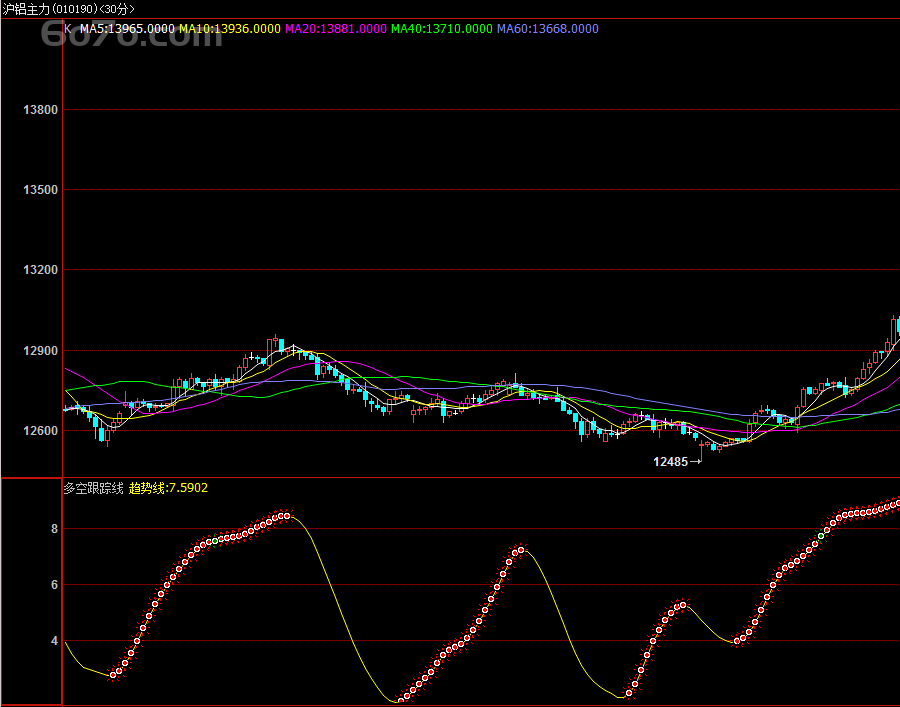Click the rightmost candlestick in the price chart
Image resolution: width=900 pixels, height=707 pixels.
tap(896, 325)
